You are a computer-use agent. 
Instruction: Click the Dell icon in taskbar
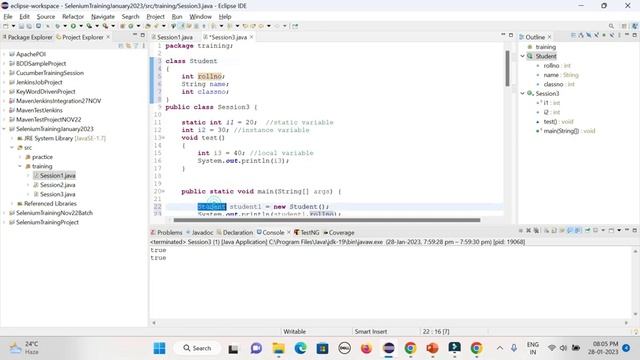pos(344,348)
